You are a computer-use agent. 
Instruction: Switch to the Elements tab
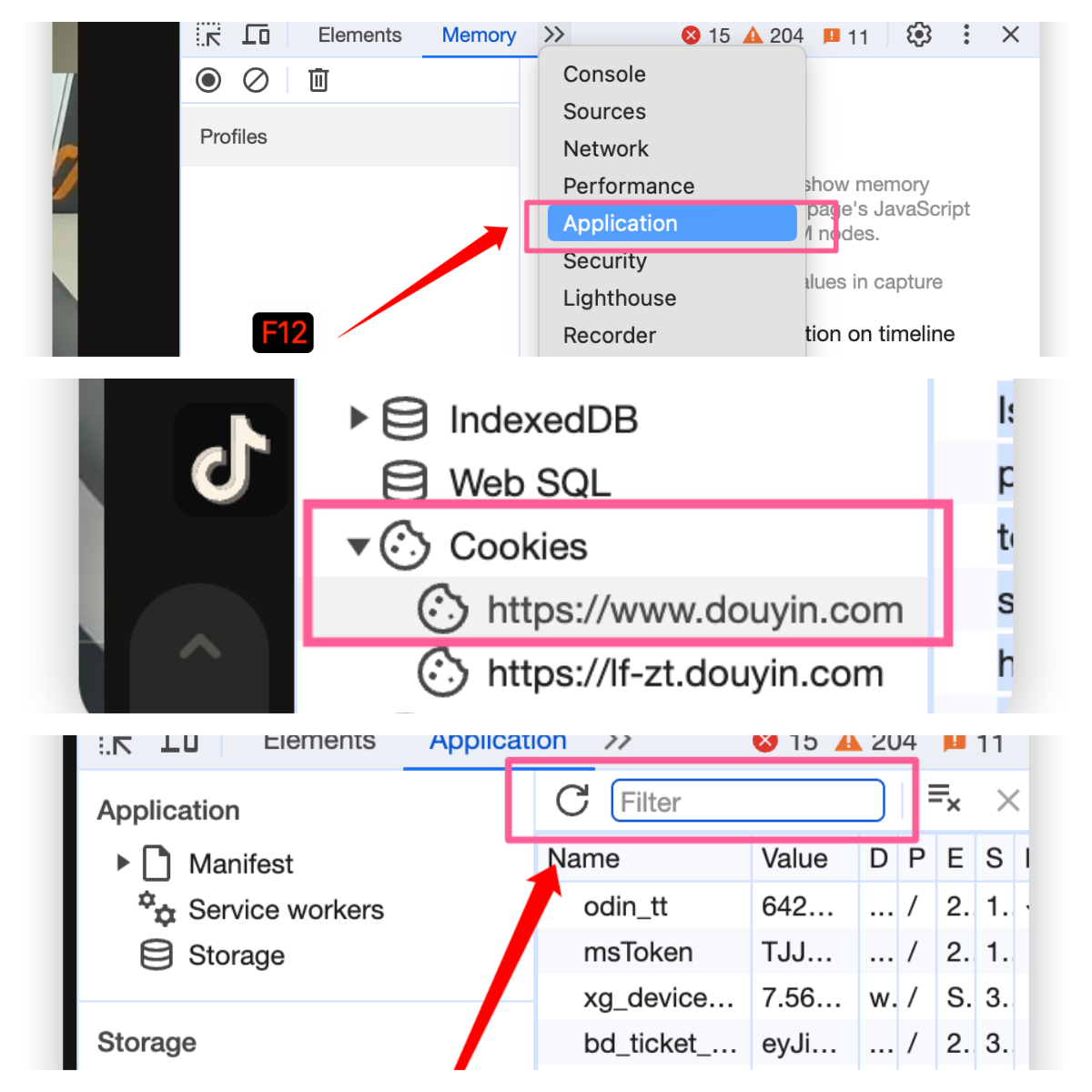[x=359, y=35]
